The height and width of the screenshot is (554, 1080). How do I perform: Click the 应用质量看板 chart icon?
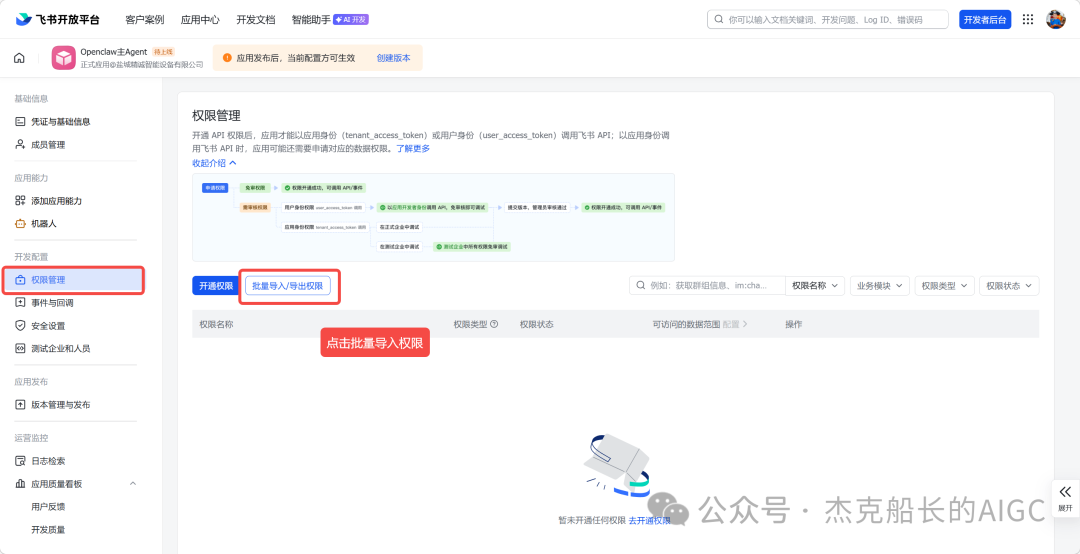click(x=20, y=484)
